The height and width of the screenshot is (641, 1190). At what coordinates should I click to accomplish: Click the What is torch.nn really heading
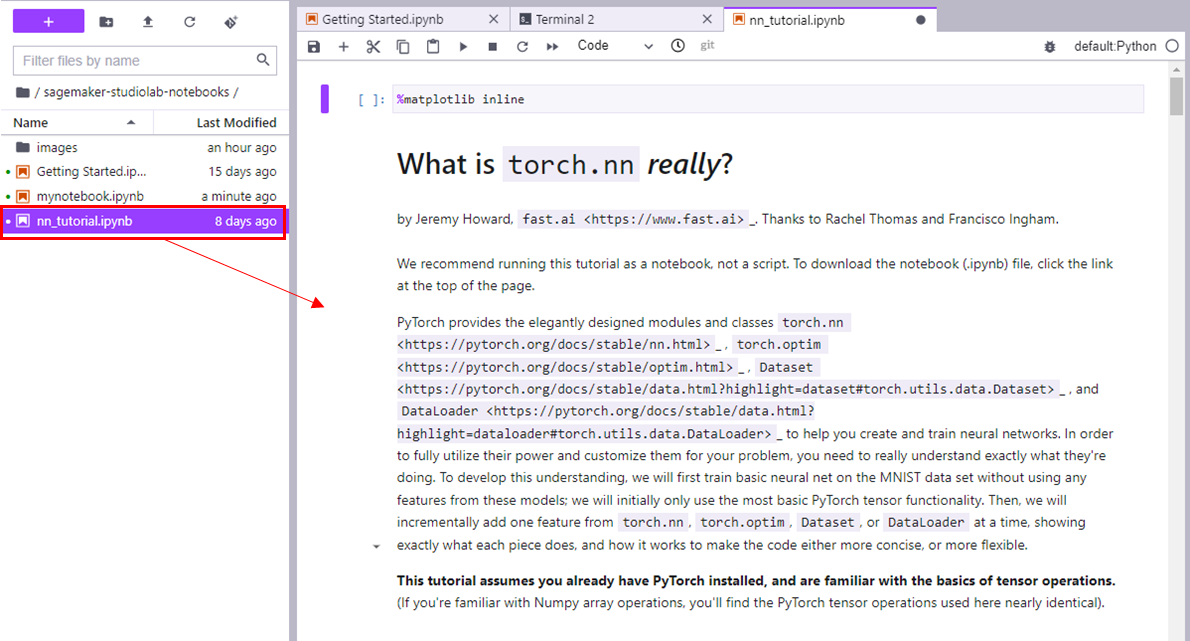click(x=565, y=164)
